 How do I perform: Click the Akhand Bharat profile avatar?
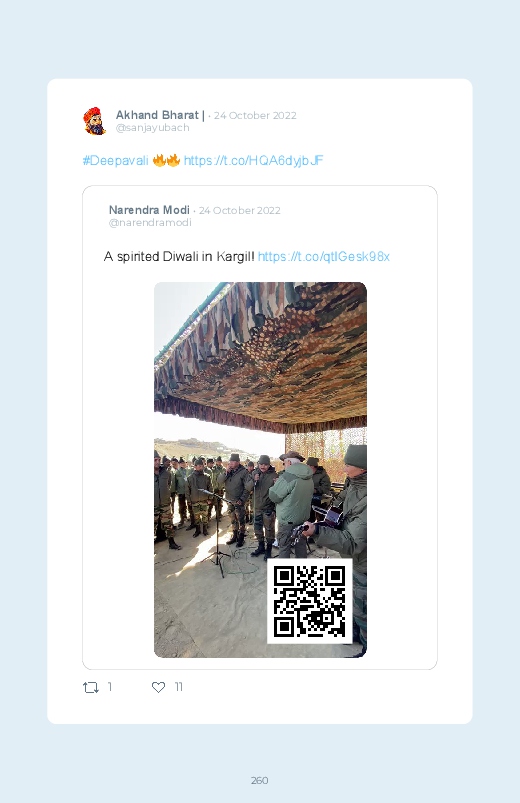point(94,121)
